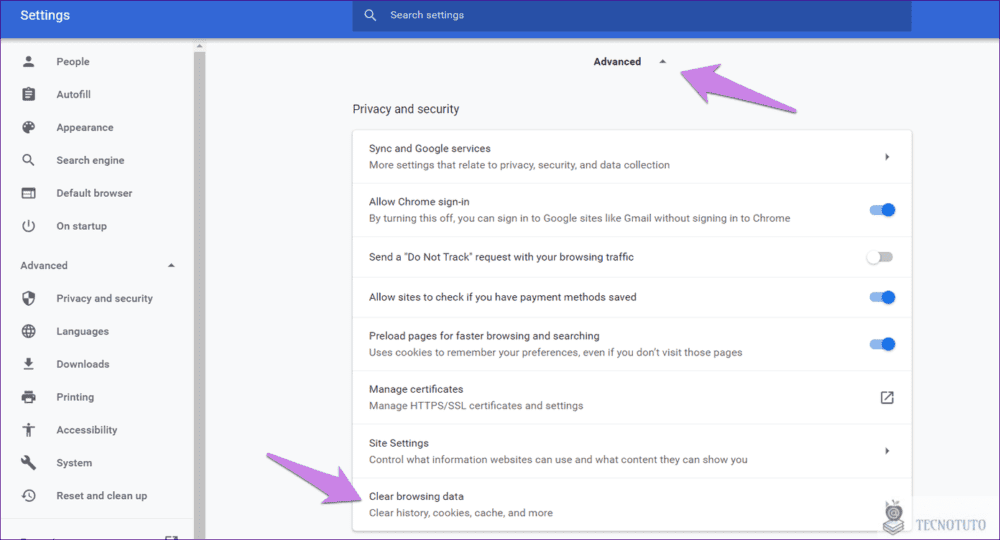
Task: Click the On startup power icon
Action: [28, 226]
